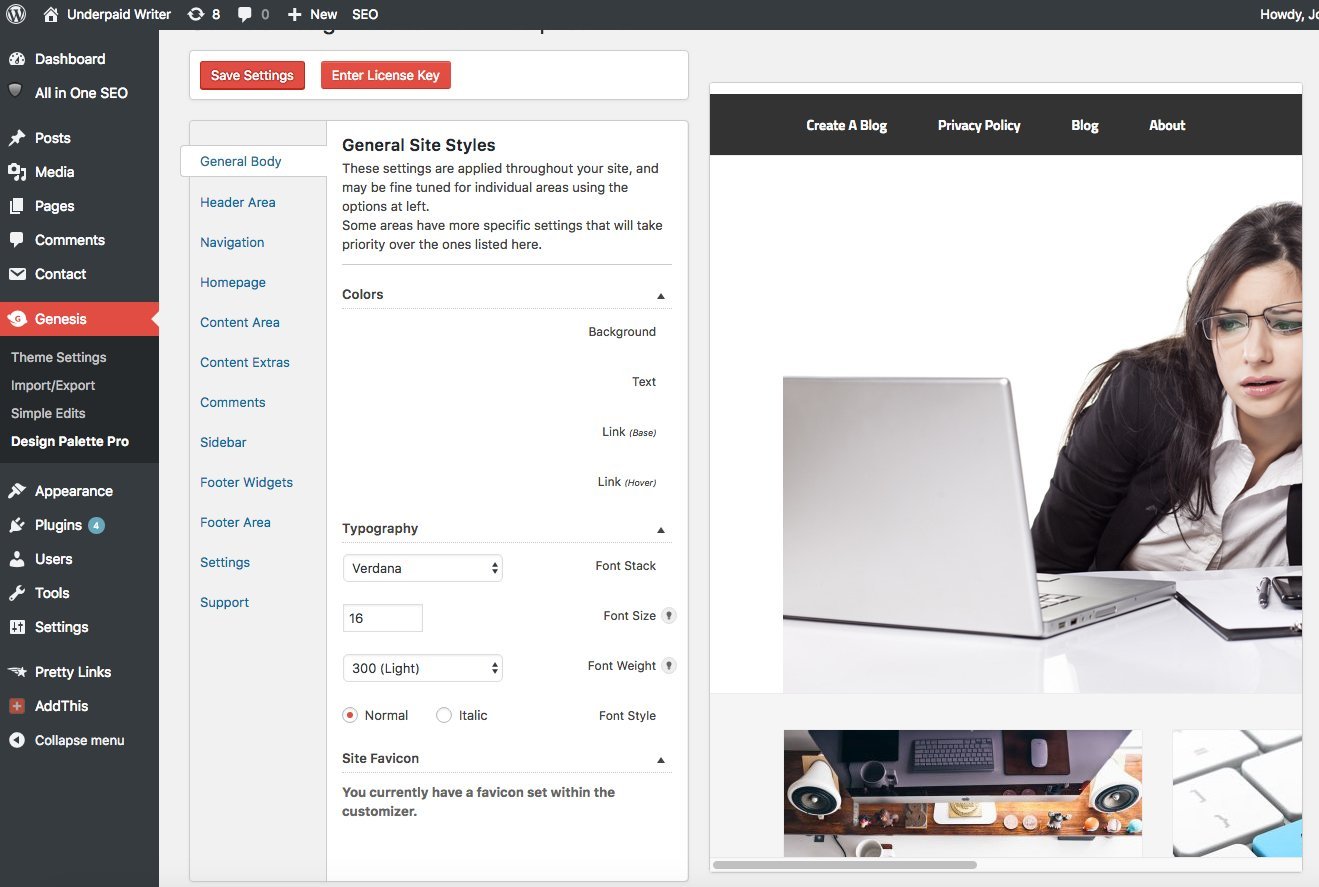Click the Plugins update badge showing 4
The width and height of the screenshot is (1319, 887).
point(96,525)
